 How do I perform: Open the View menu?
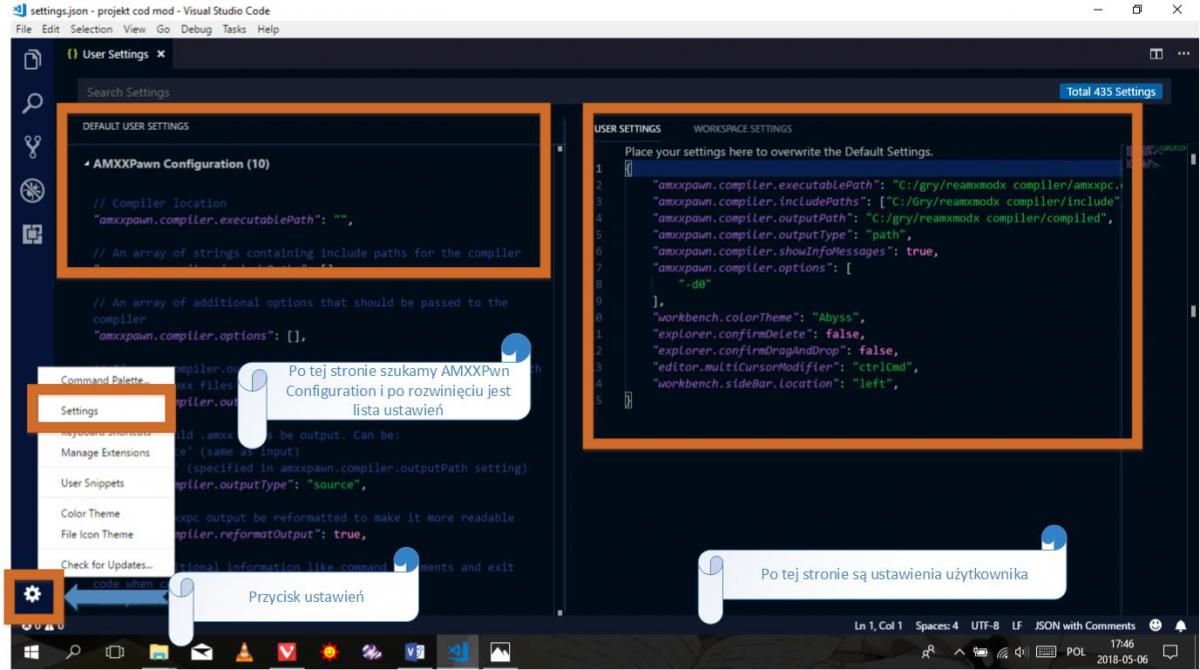pyautogui.click(x=134, y=29)
